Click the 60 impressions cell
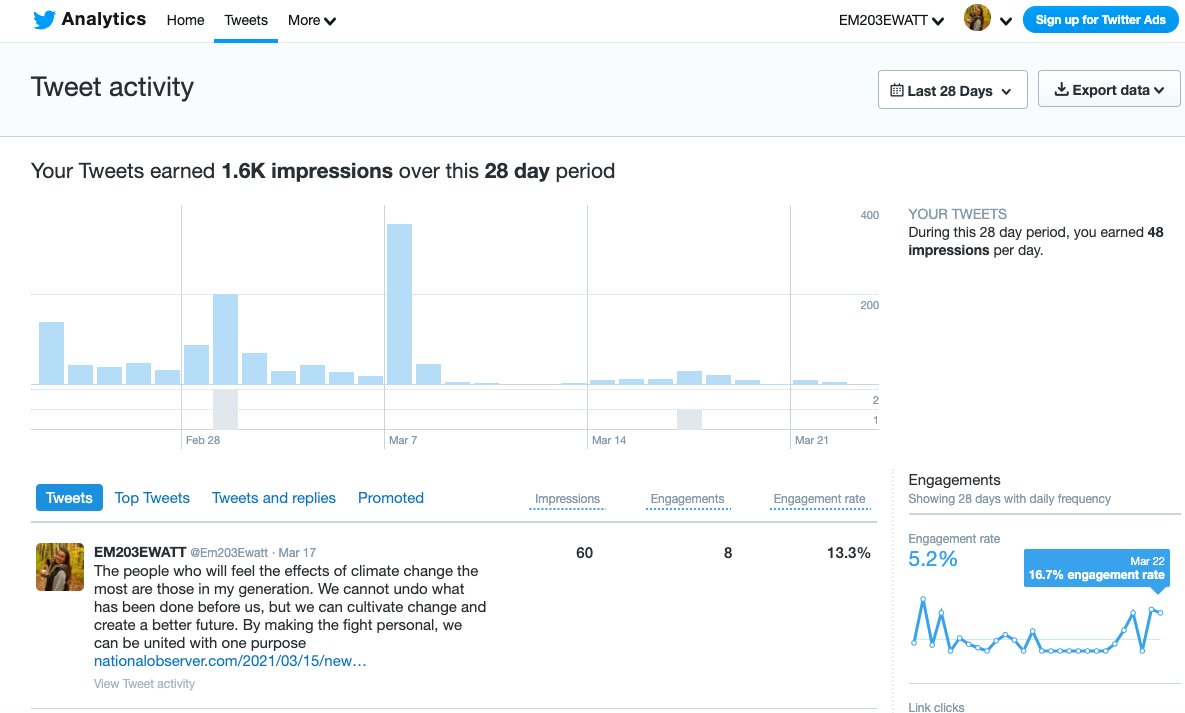The height and width of the screenshot is (713, 1185). point(584,553)
